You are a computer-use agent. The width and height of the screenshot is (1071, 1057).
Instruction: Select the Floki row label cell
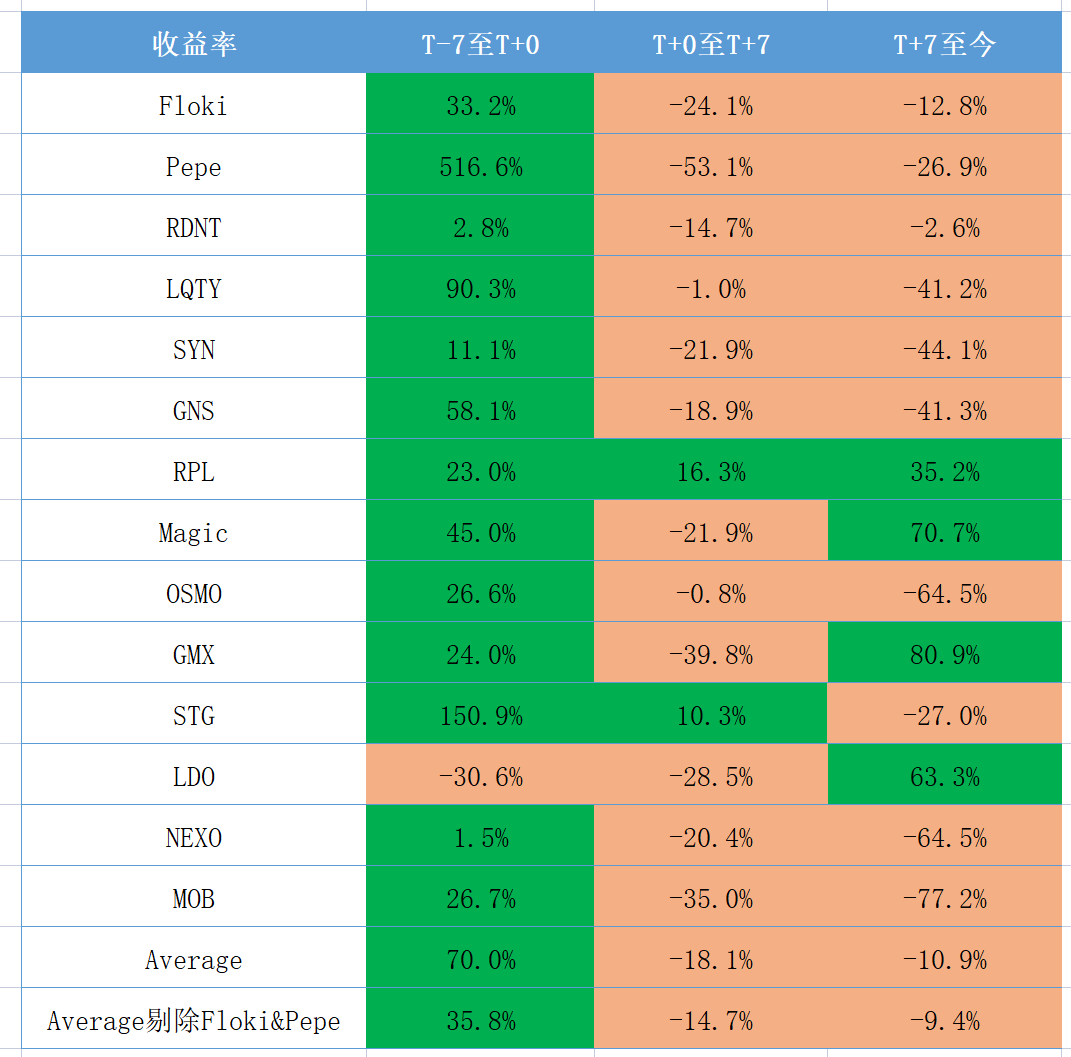[194, 106]
